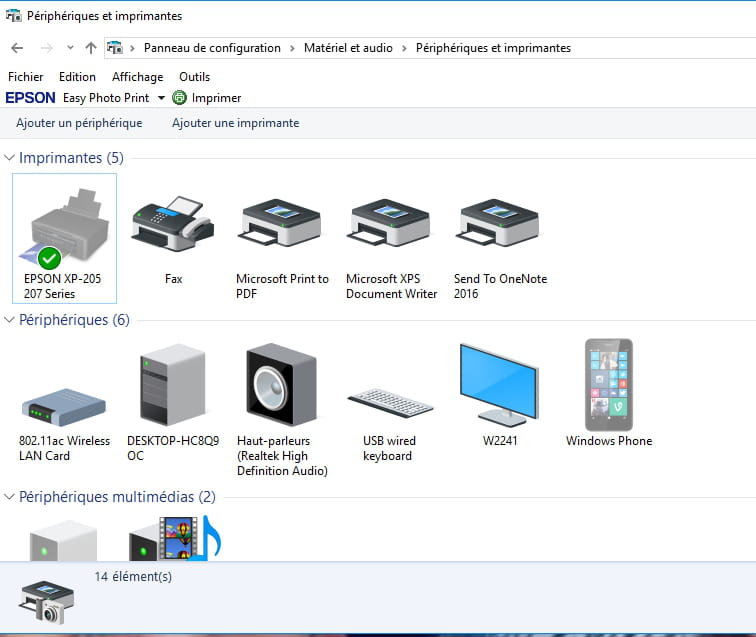Expand the chevron before Panneau de configuration
This screenshot has width=756, height=637.
(132, 48)
